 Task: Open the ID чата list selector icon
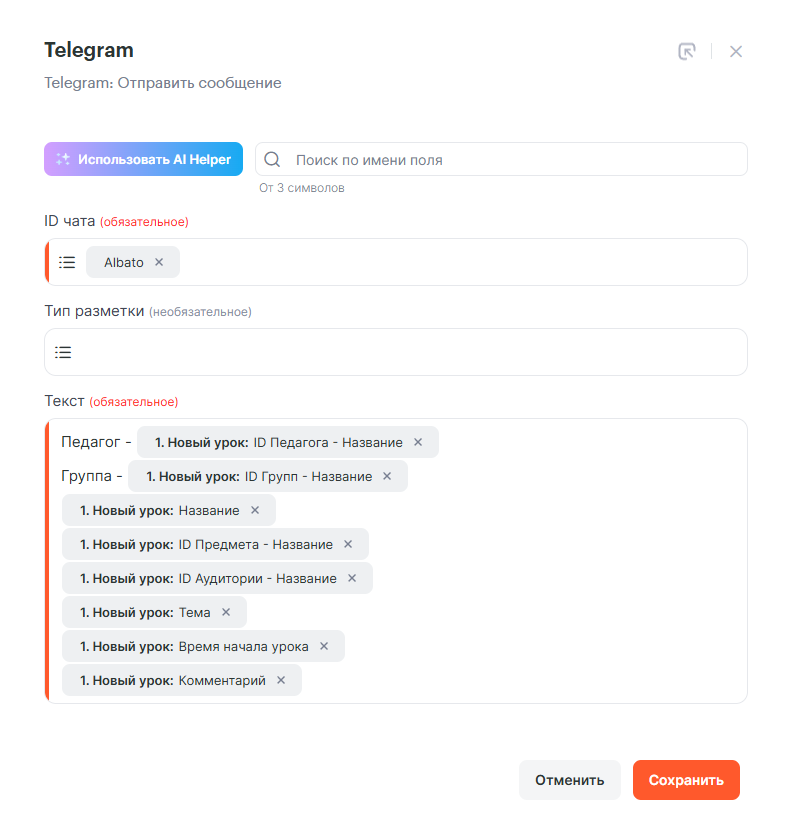pyautogui.click(x=67, y=262)
